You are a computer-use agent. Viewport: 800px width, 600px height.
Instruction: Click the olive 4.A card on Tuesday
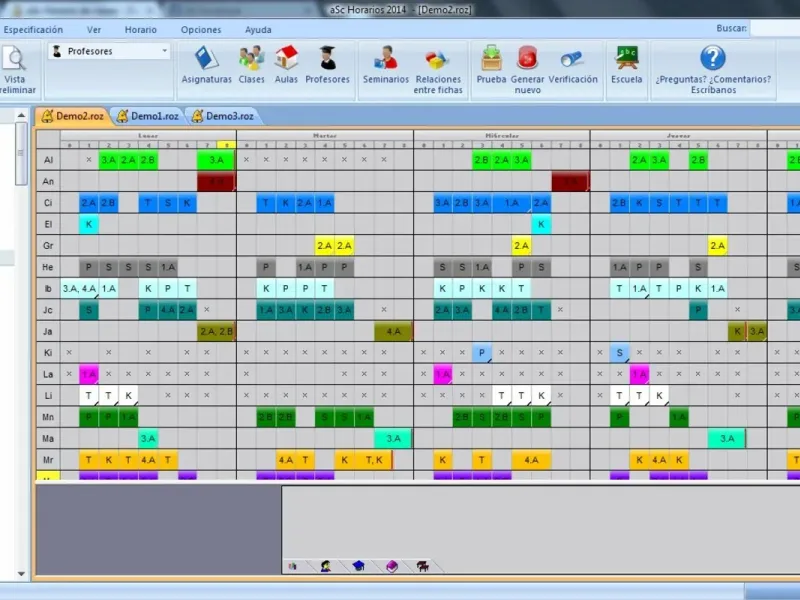click(393, 332)
